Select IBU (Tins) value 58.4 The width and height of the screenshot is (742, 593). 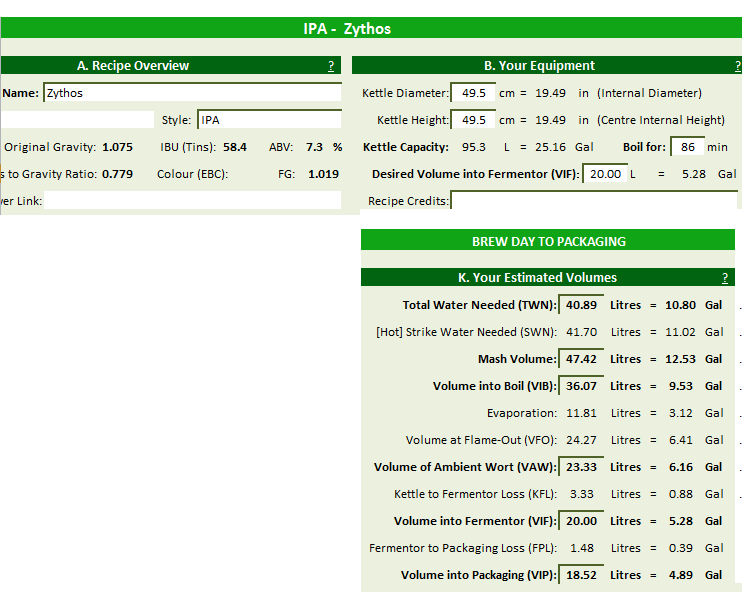coord(235,147)
